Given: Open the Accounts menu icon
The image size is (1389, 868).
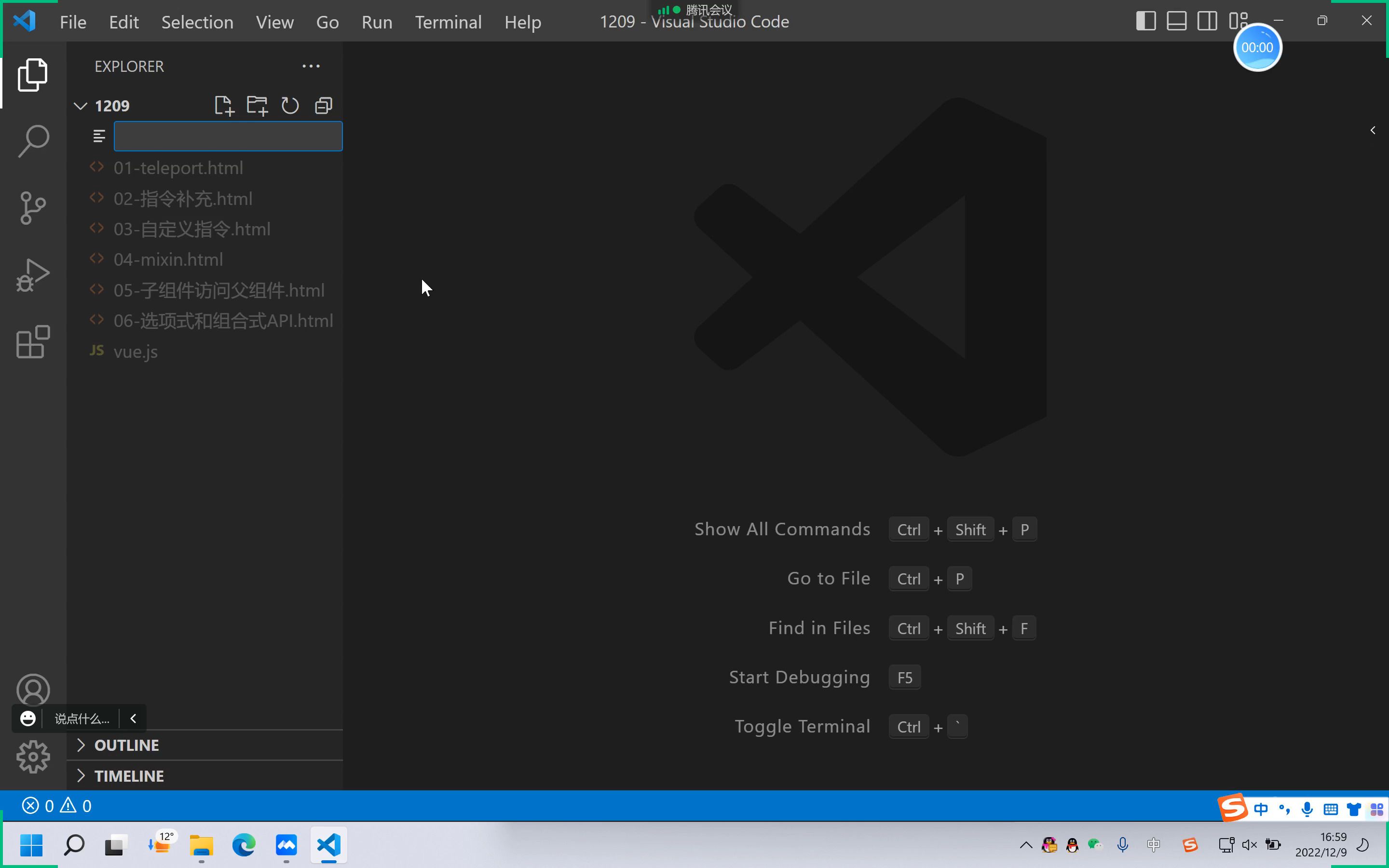Looking at the screenshot, I should point(33,690).
